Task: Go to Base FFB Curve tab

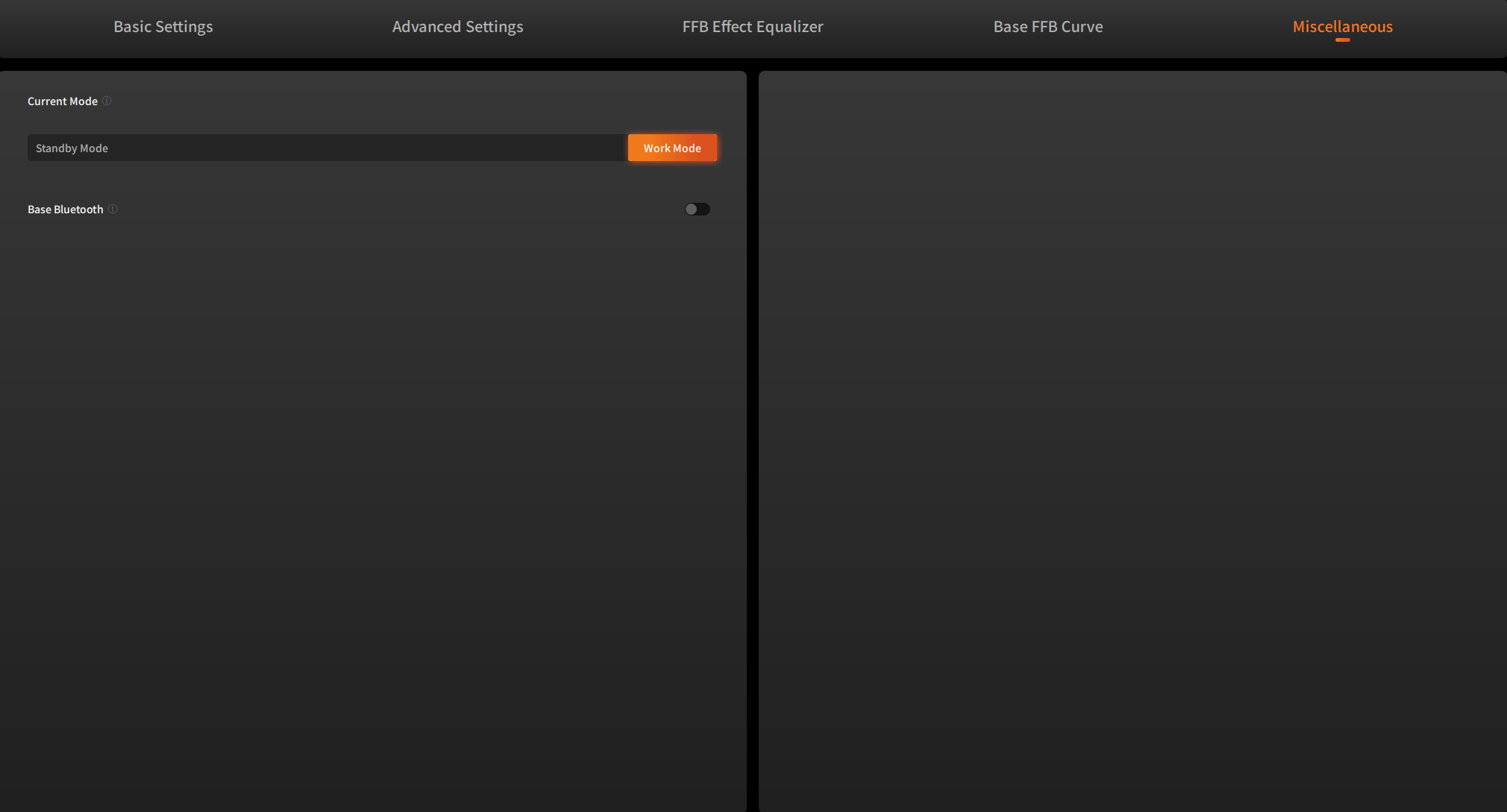Action: [1048, 27]
